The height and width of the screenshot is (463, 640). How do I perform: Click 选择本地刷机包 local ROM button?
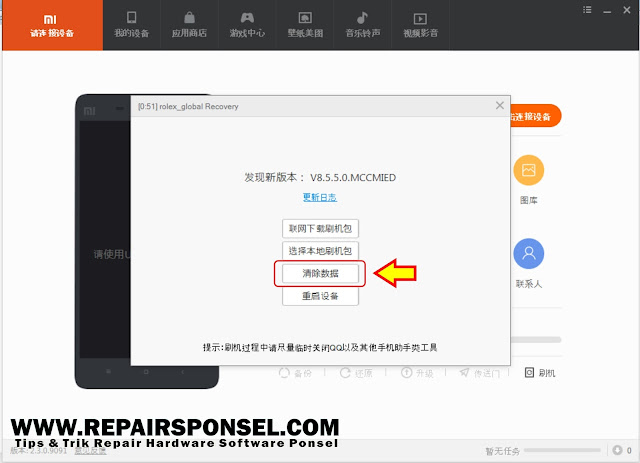tap(320, 251)
